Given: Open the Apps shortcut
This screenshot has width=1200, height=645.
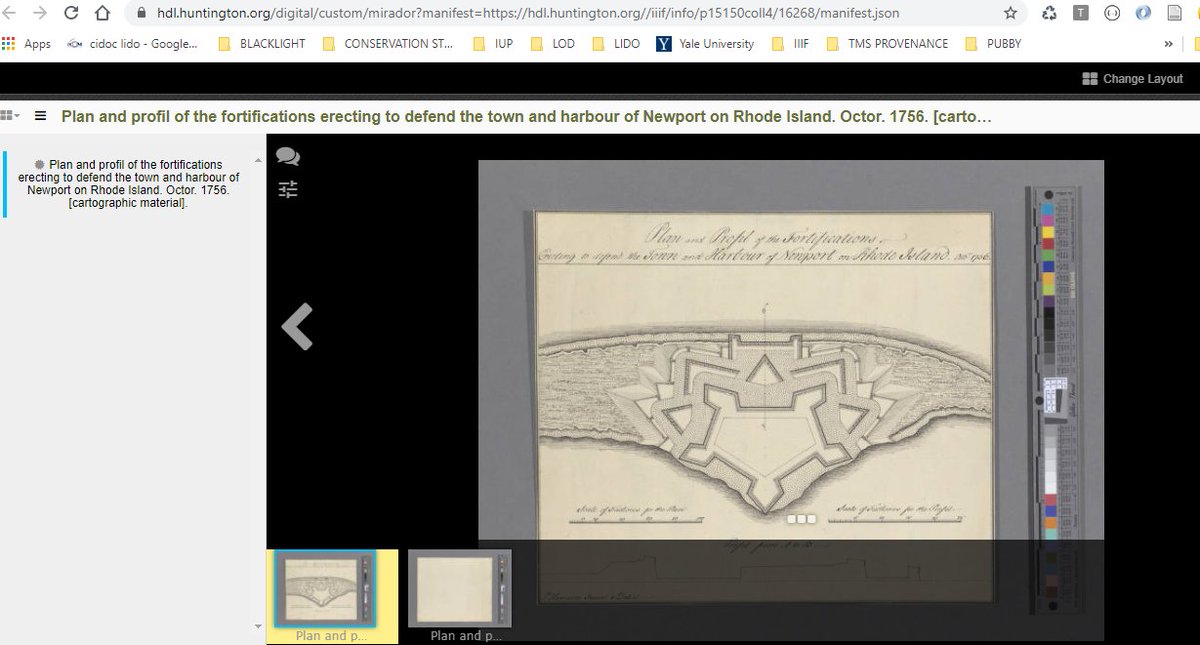Looking at the screenshot, I should click(x=26, y=44).
